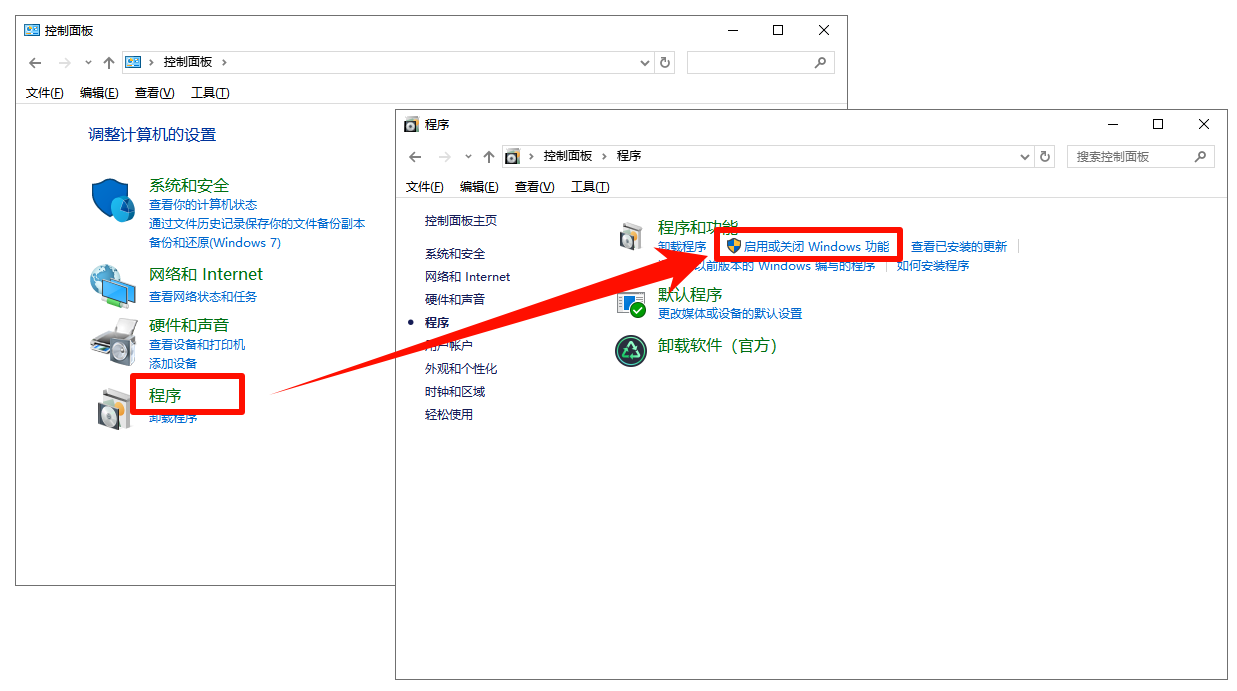This screenshot has height=691, width=1237.
Task: Go up one level in Programs window
Action: [489, 157]
